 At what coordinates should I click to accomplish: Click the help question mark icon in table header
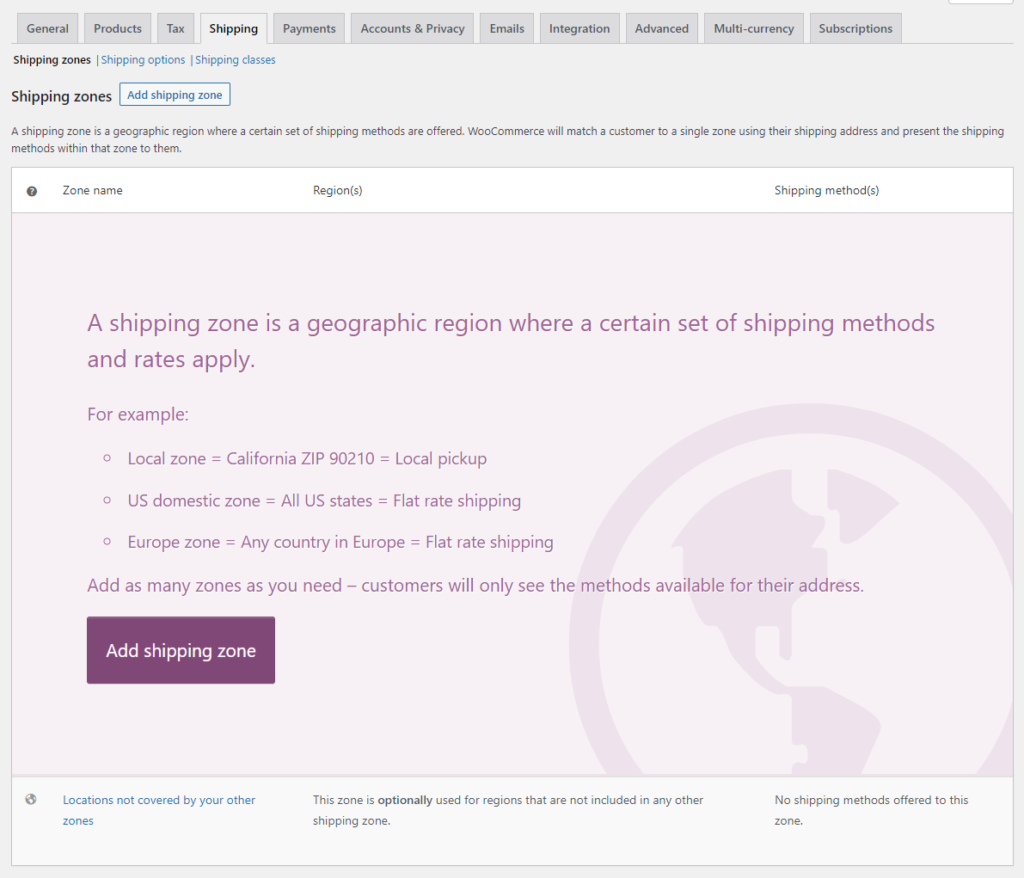point(31,191)
